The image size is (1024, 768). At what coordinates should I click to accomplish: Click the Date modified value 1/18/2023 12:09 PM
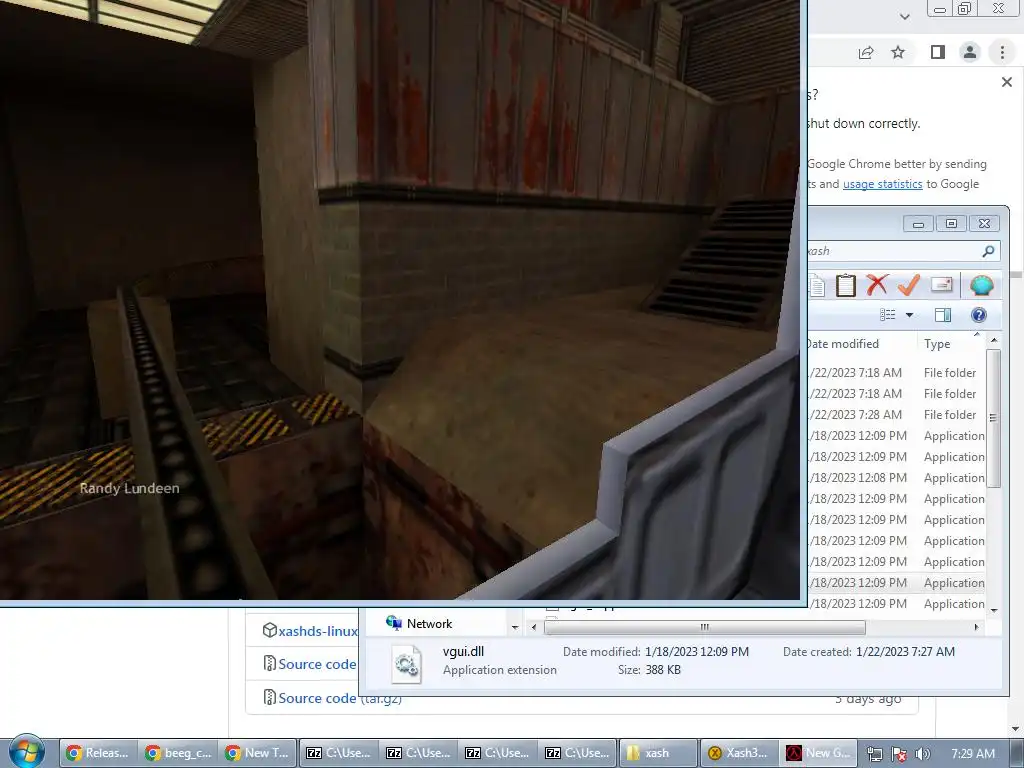click(x=697, y=652)
